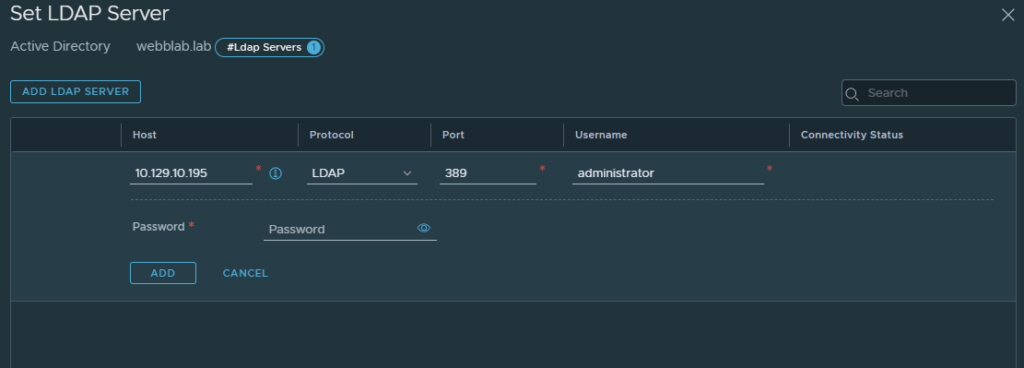Click the Username column header

pyautogui.click(x=601, y=135)
